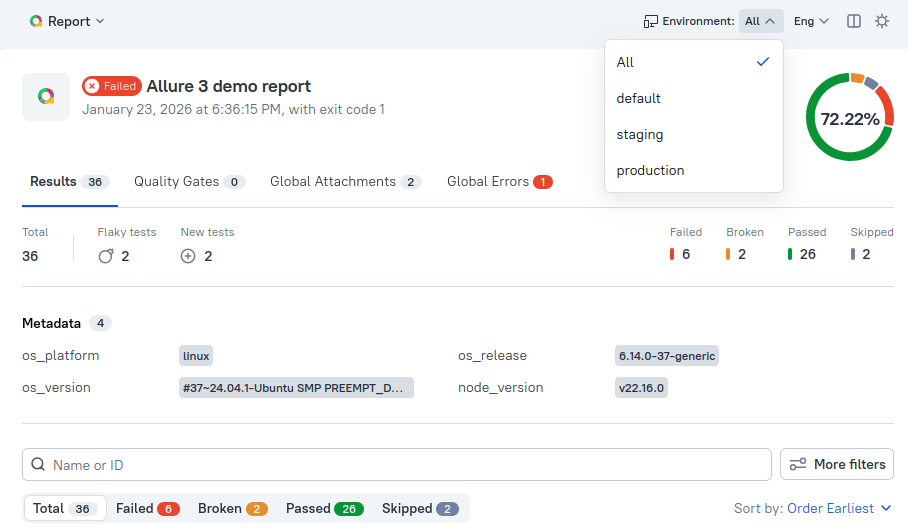908x531 pixels.
Task: Click the linux os_platform value
Action: click(196, 356)
